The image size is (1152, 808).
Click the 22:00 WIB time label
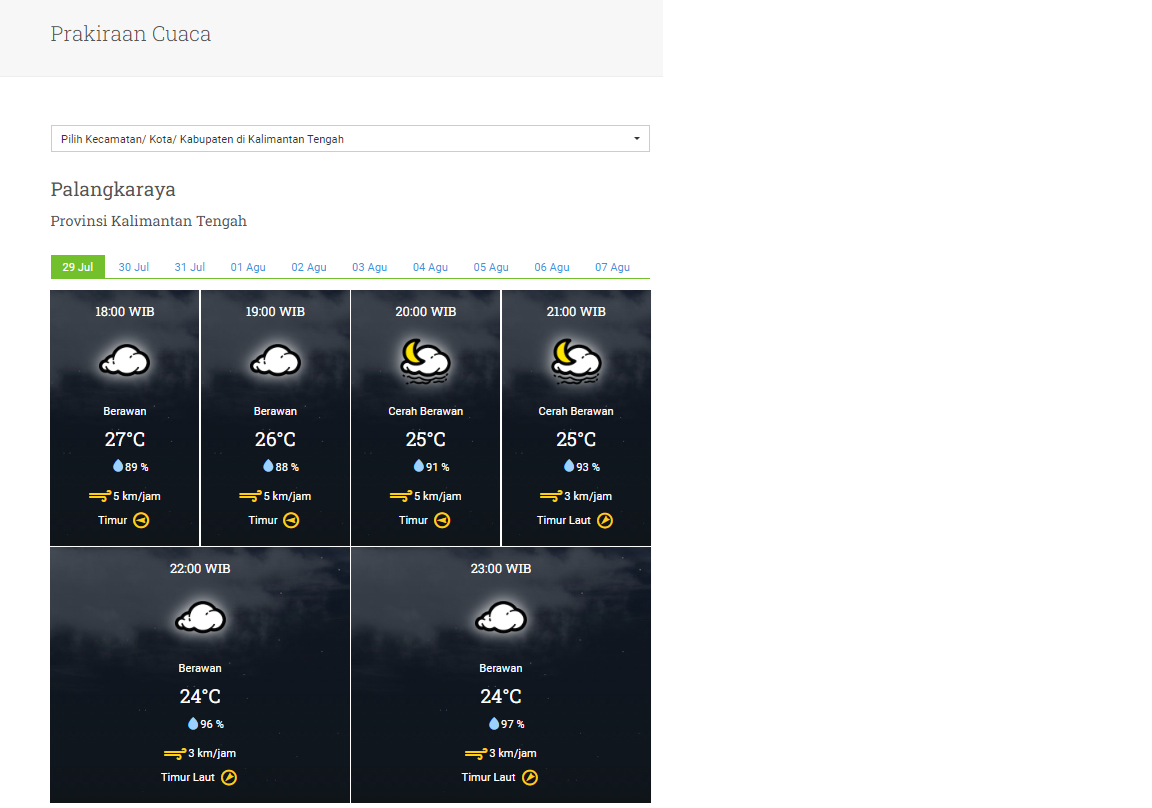200,569
